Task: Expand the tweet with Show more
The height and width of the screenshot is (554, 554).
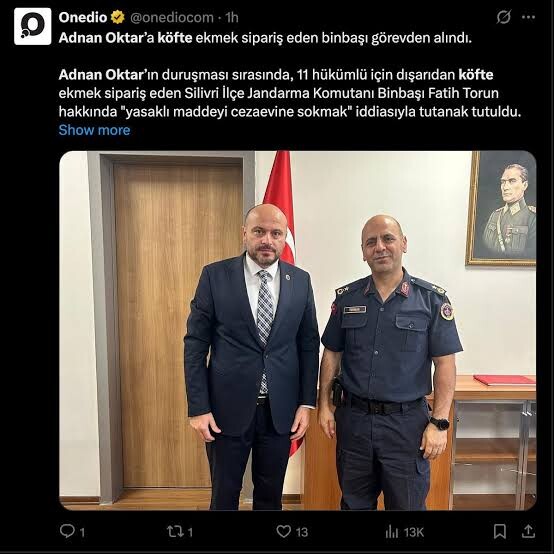Action: point(94,130)
